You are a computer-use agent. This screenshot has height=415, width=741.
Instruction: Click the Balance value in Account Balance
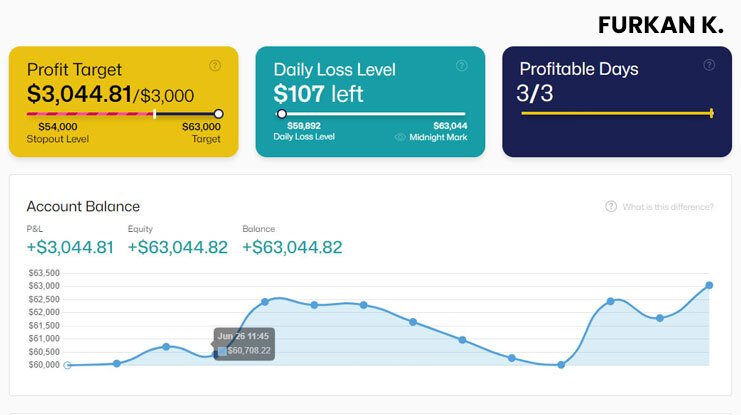click(x=292, y=248)
